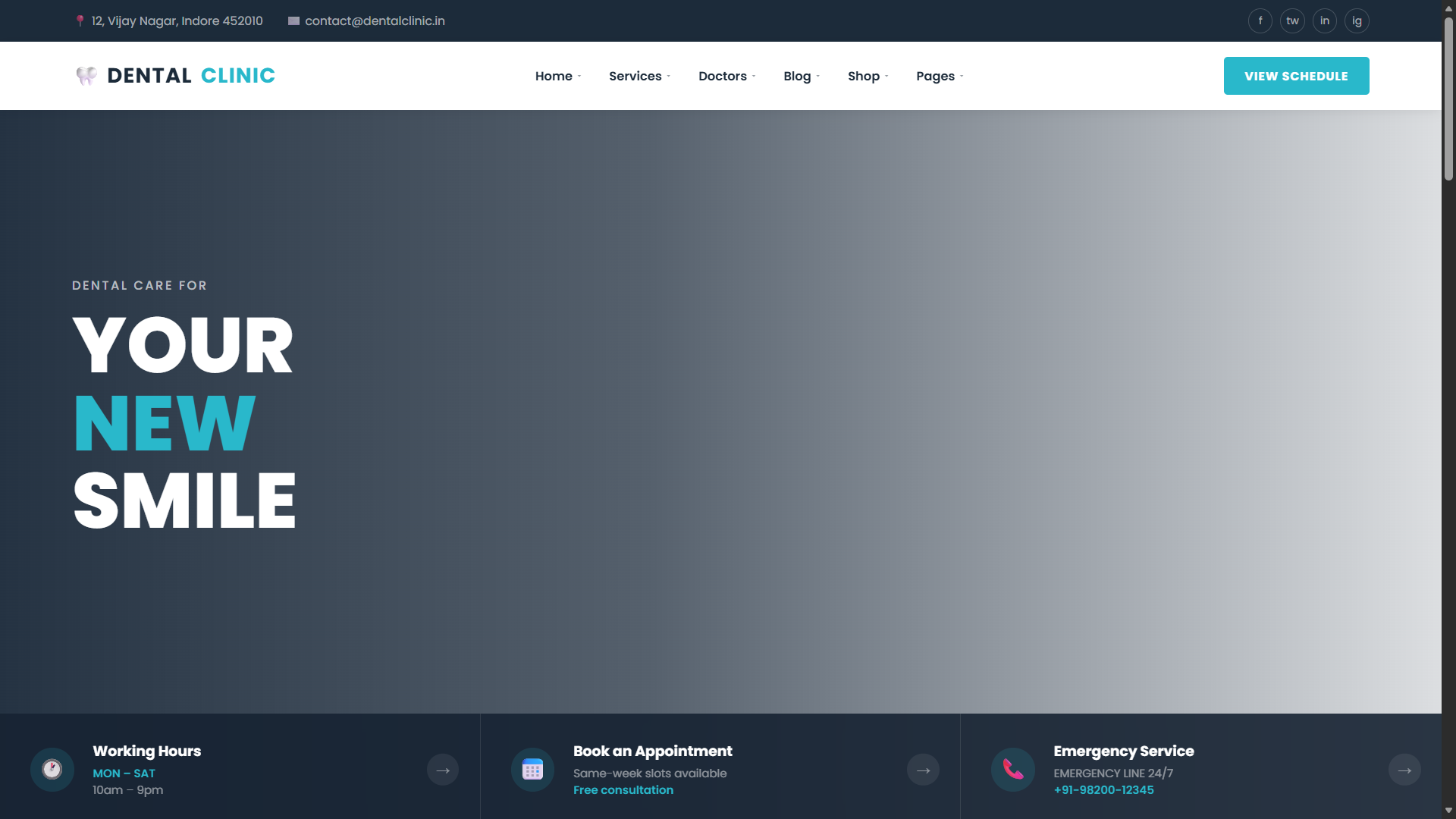Click the clock icon beside Working Hours
1456x819 pixels.
click(52, 770)
